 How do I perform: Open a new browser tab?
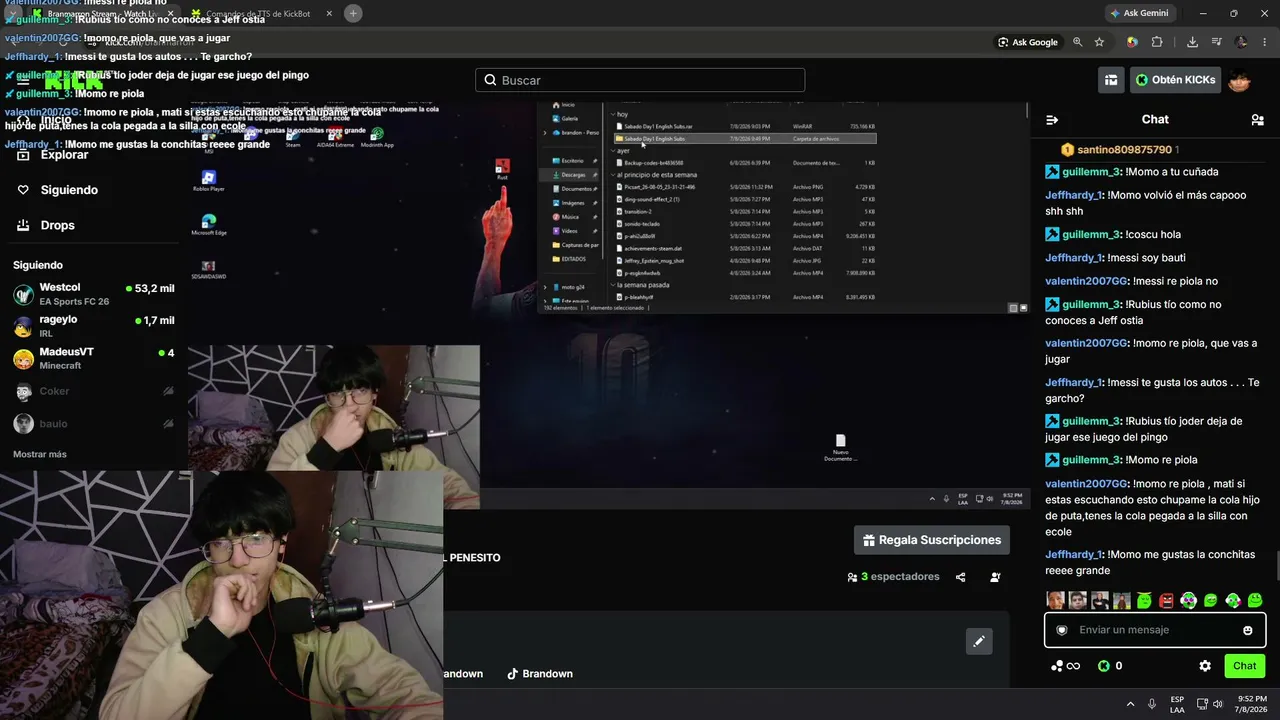pos(353,13)
